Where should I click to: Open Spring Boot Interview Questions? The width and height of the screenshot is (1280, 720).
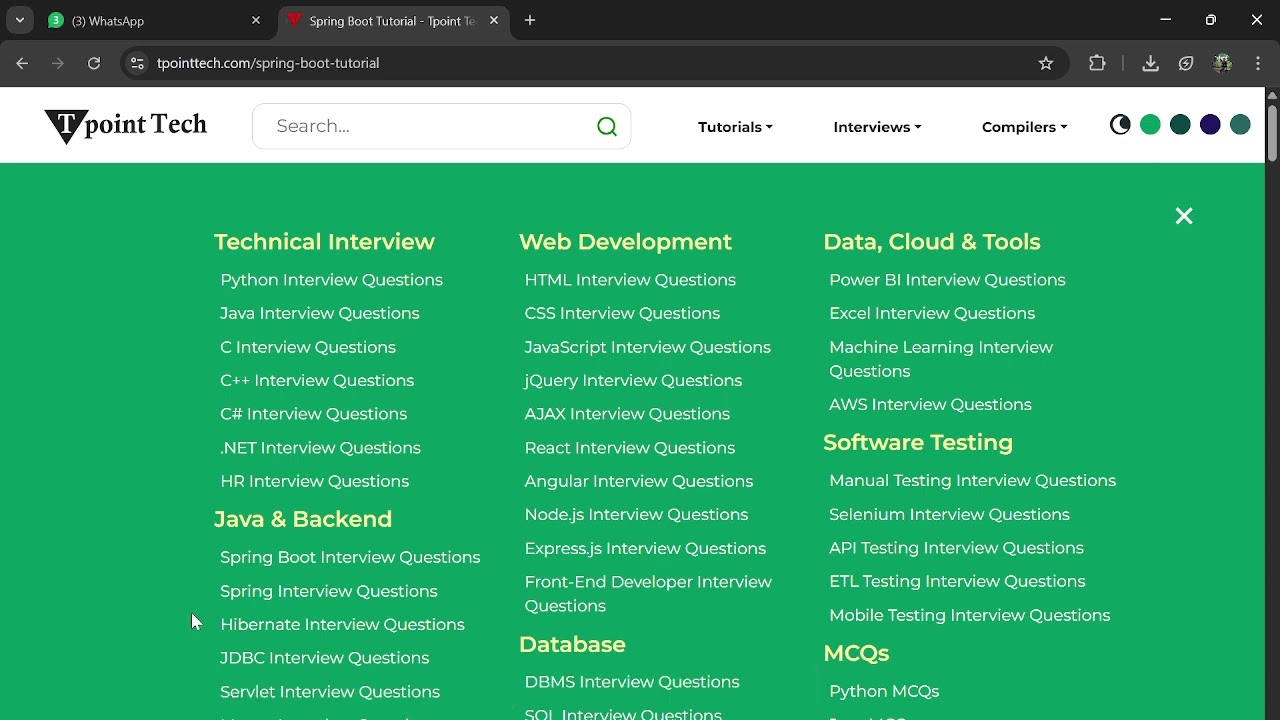coord(350,557)
